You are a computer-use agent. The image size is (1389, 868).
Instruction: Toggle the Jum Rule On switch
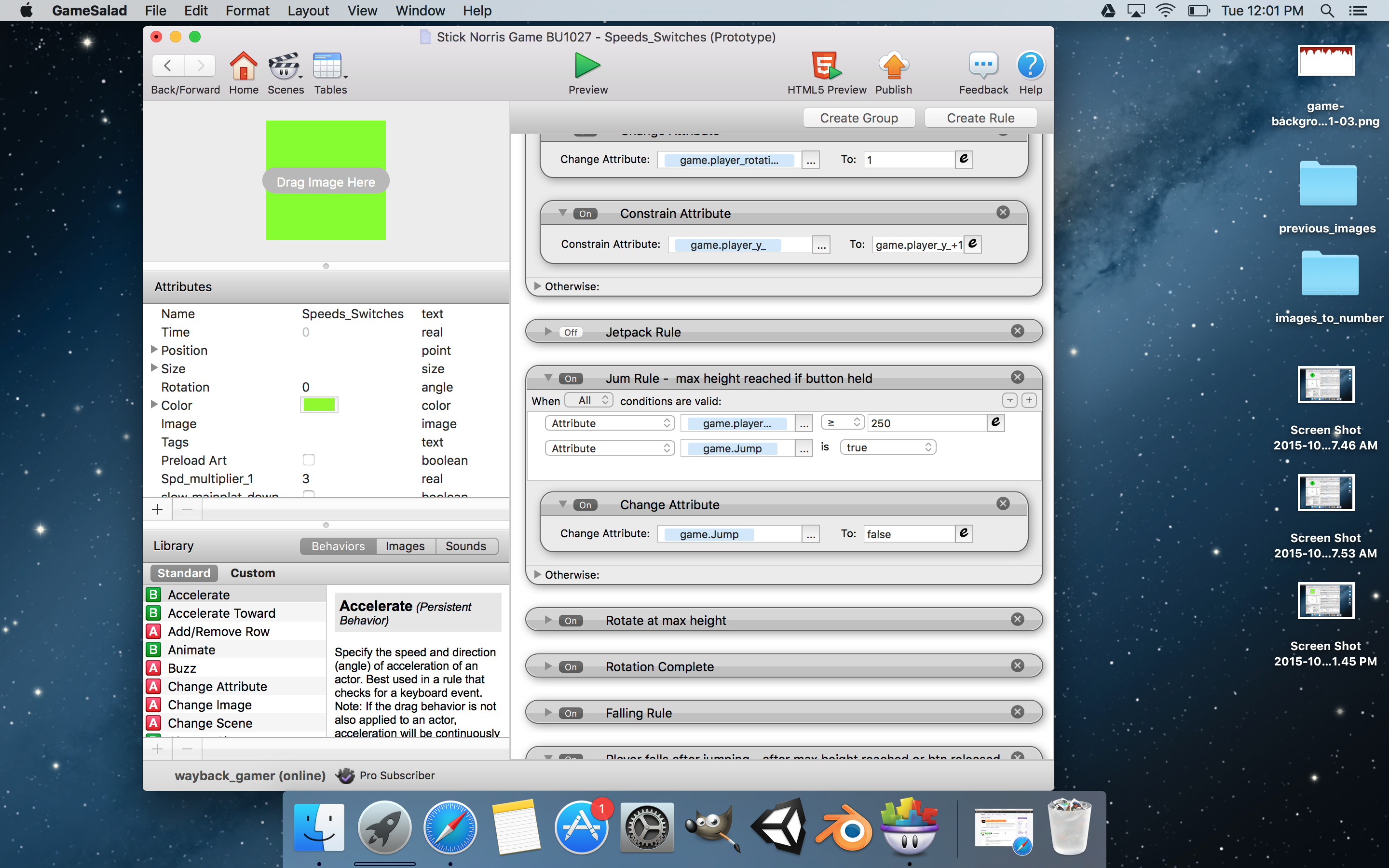571,379
